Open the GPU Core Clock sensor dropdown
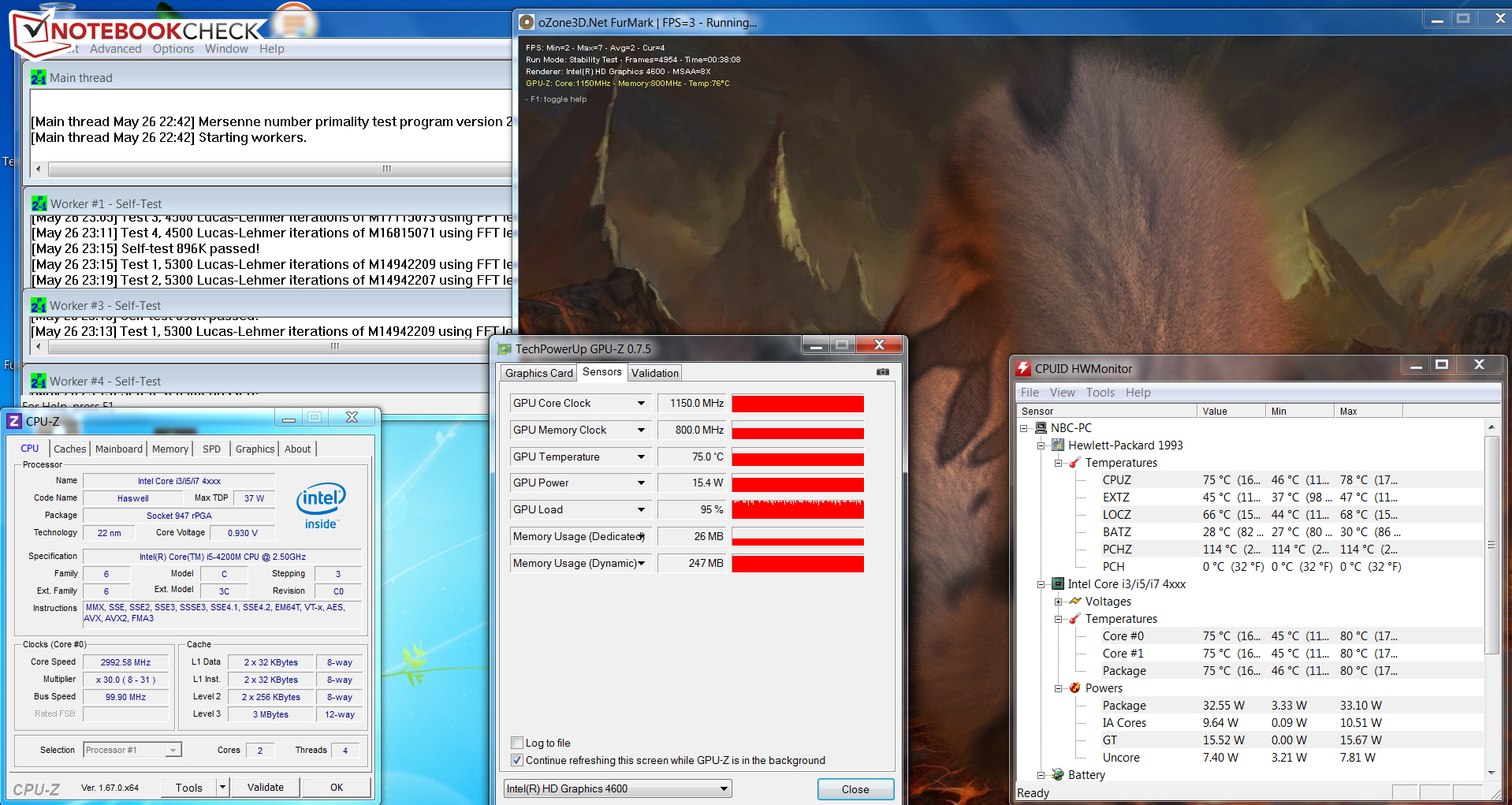This screenshot has width=1512, height=805. [x=641, y=403]
